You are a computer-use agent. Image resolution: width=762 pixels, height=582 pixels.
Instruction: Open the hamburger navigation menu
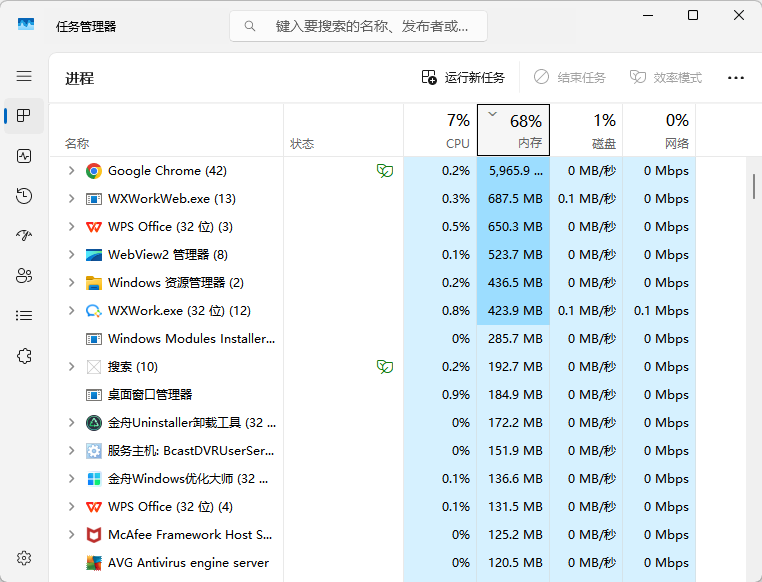[24, 76]
